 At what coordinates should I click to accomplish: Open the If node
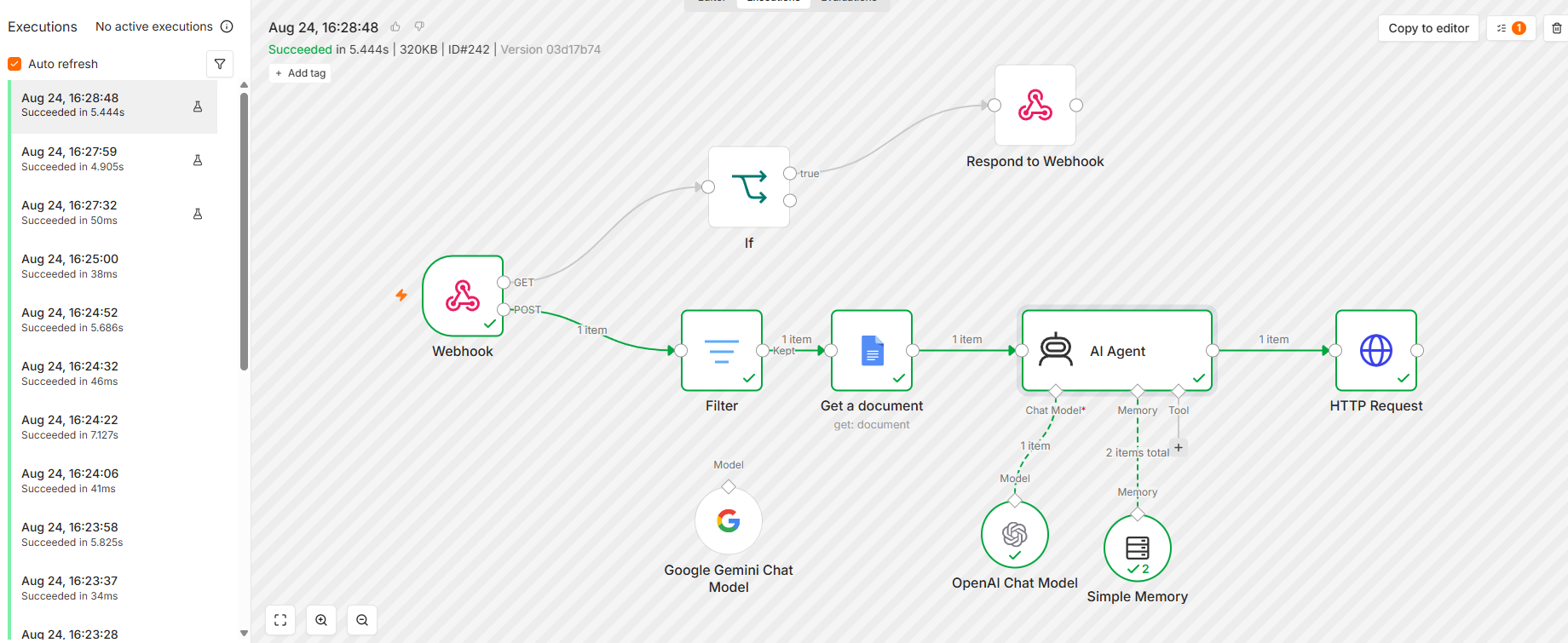[x=749, y=187]
